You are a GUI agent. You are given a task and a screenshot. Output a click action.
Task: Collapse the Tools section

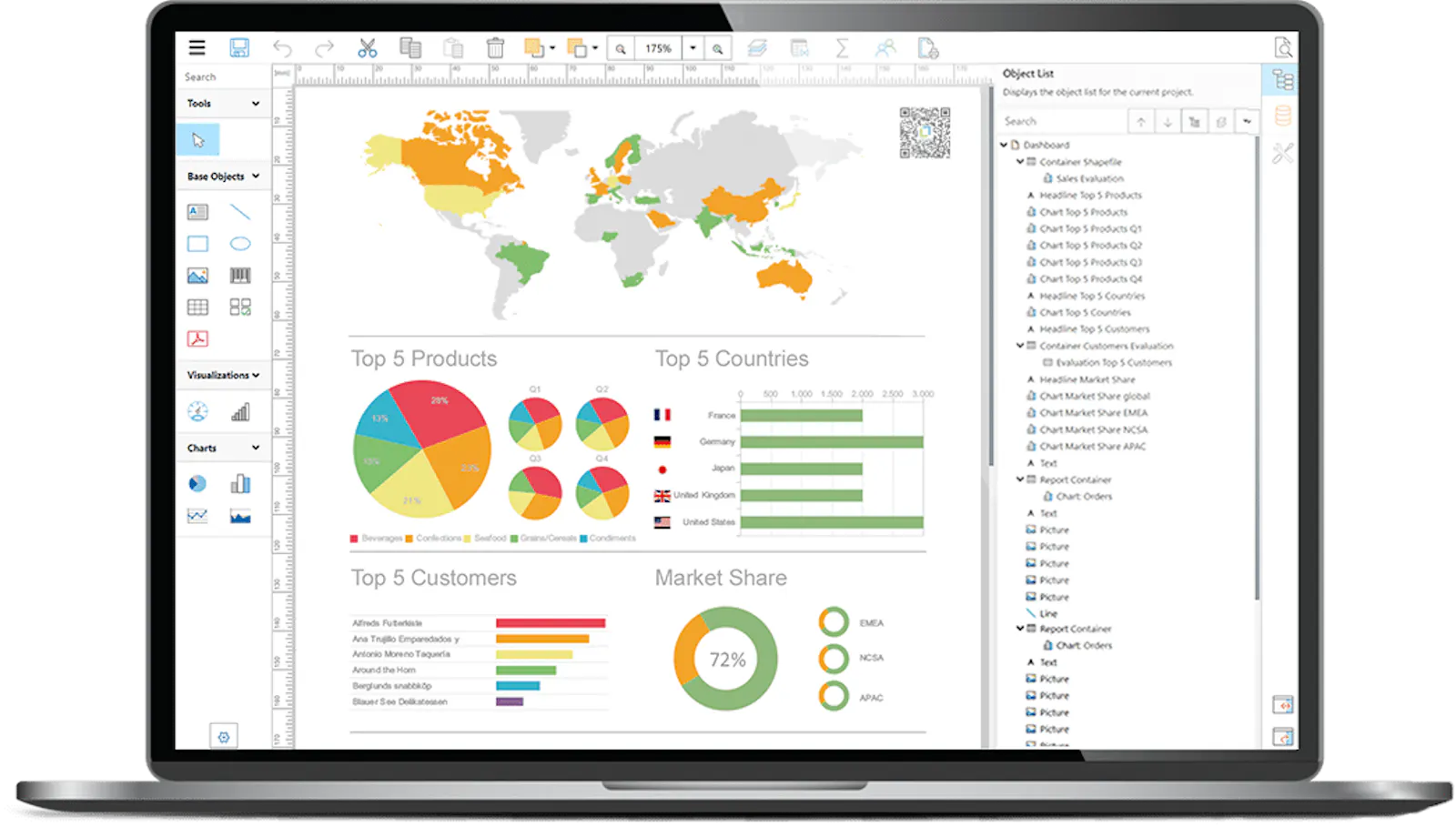(256, 104)
